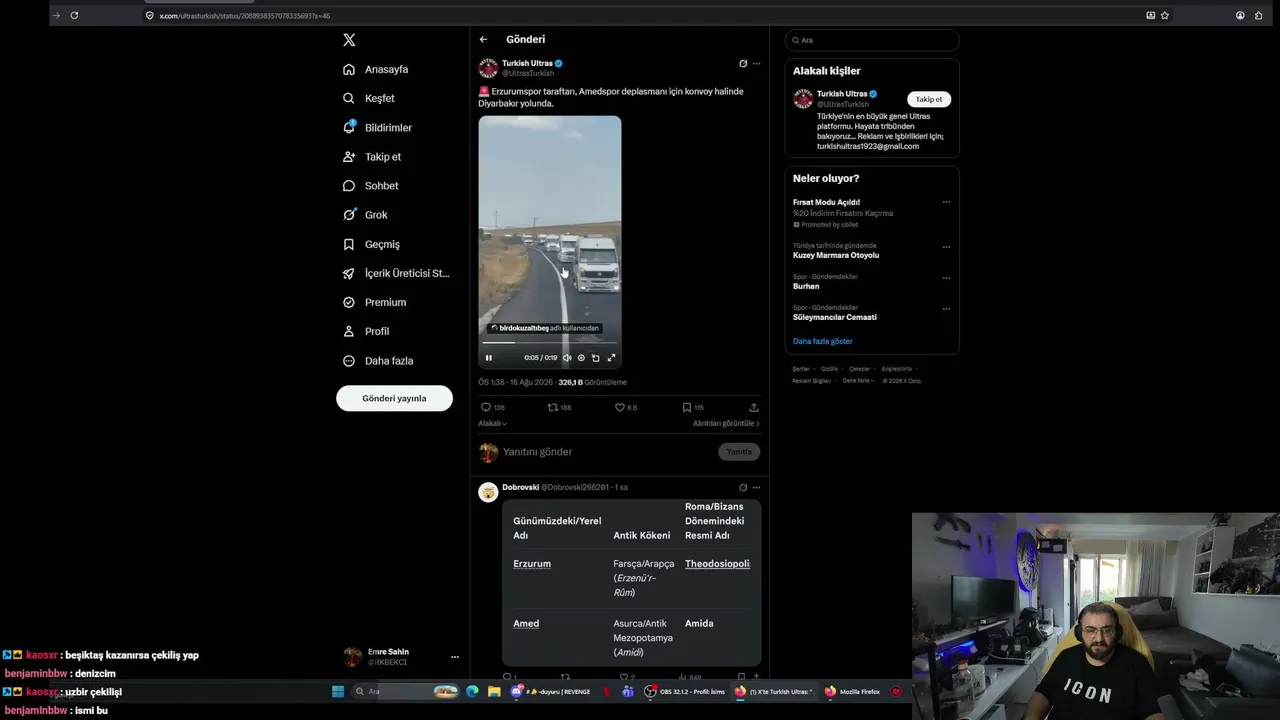Image resolution: width=1280 pixels, height=720 pixels.
Task: Open Grok from the sidebar
Action: 365,215
